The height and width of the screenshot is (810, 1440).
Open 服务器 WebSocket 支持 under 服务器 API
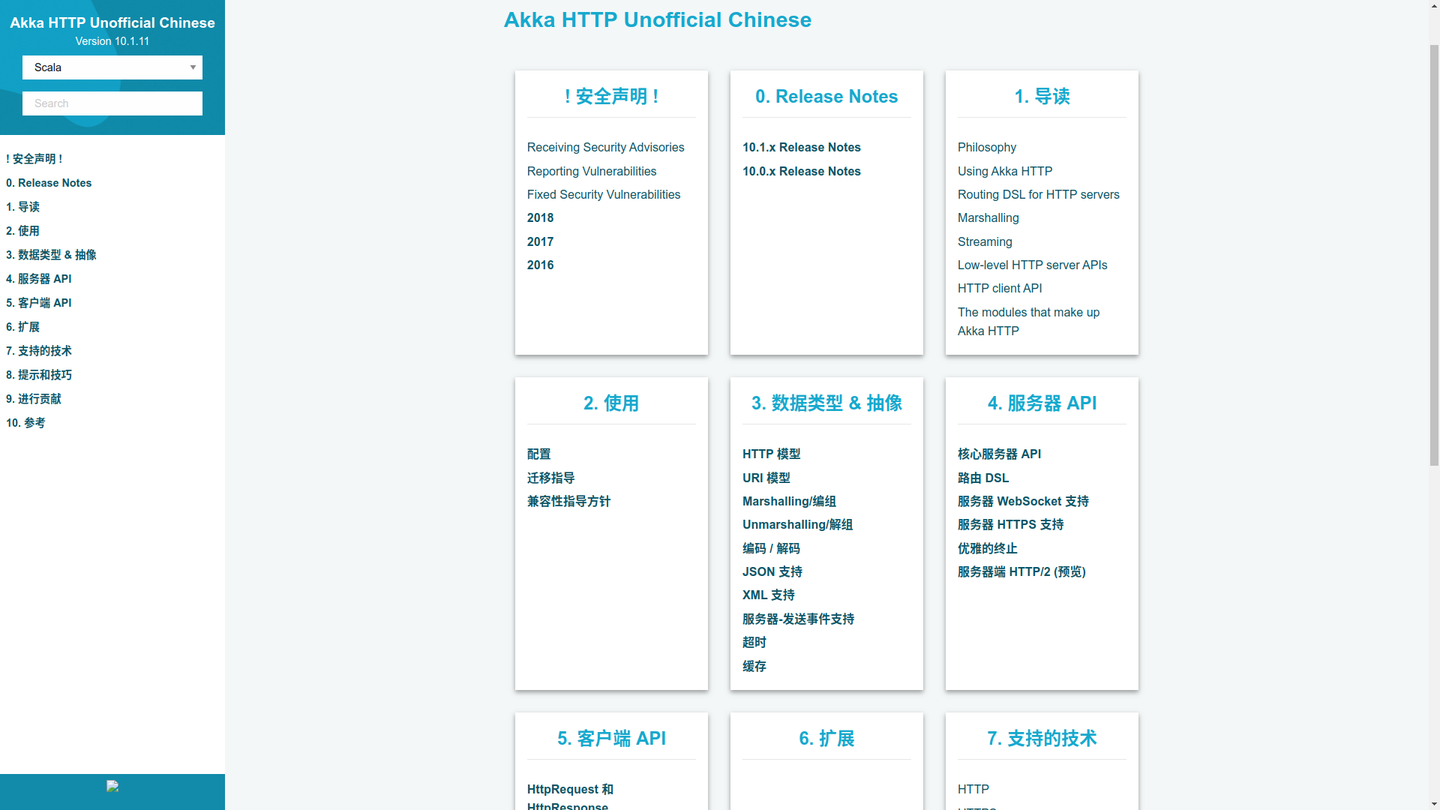coord(1023,501)
